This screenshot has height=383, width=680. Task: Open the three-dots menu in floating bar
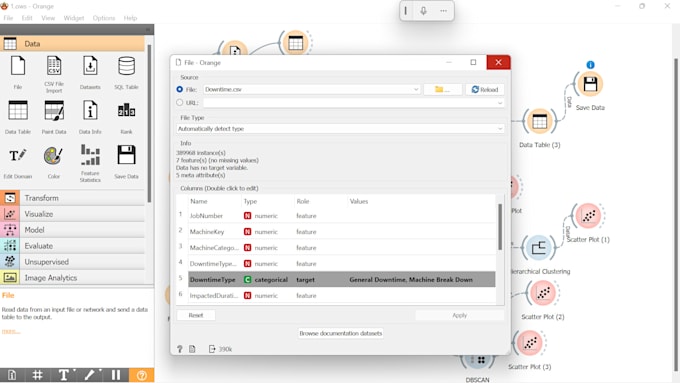click(x=443, y=10)
